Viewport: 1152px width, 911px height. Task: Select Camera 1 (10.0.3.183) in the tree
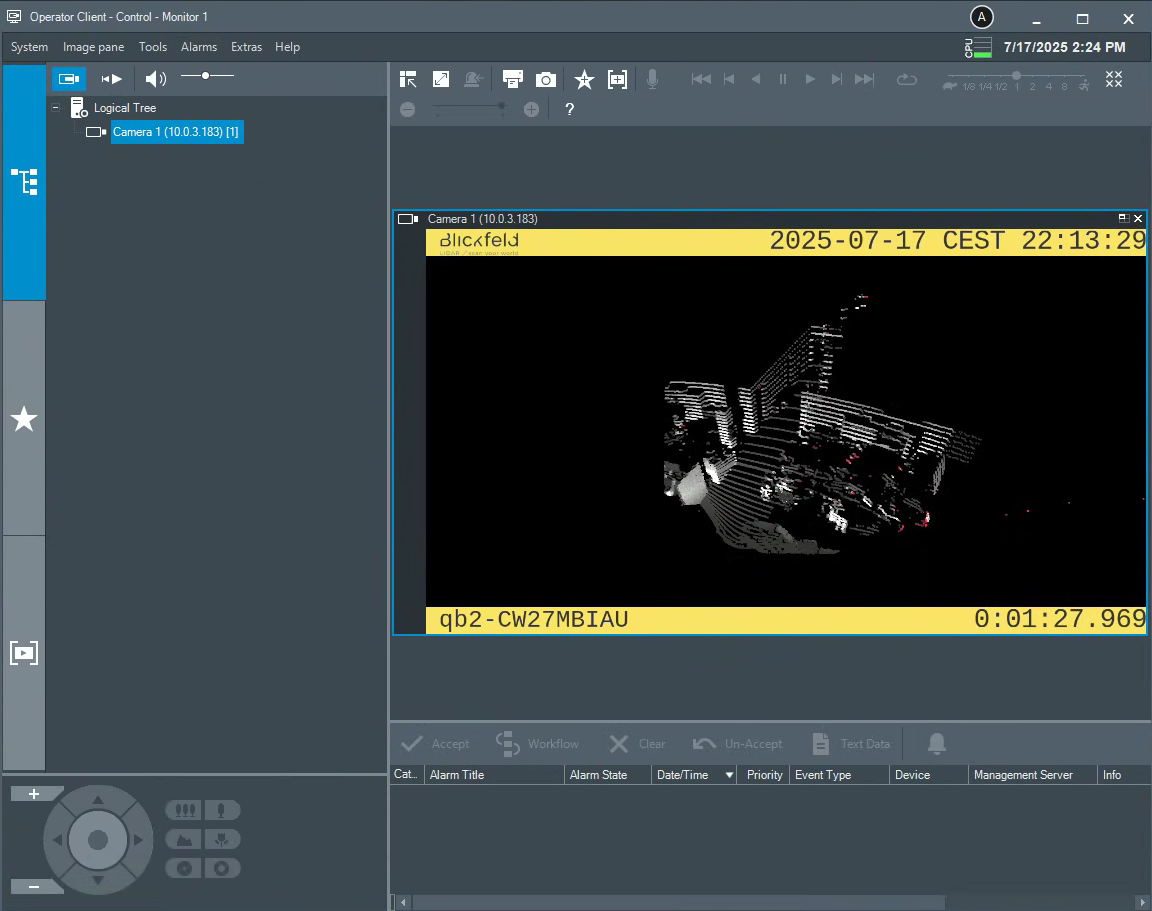tap(176, 132)
